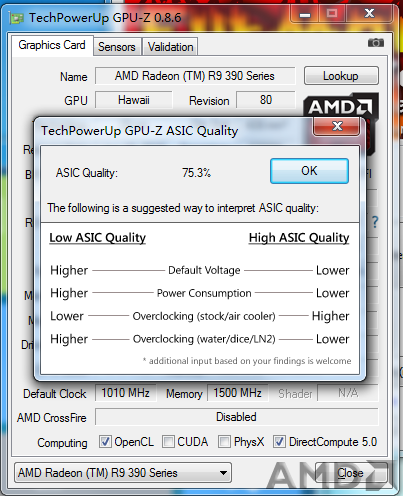Viewport: 403px width, 496px height.
Task: Click the Default Voltage label
Action: click(x=204, y=270)
